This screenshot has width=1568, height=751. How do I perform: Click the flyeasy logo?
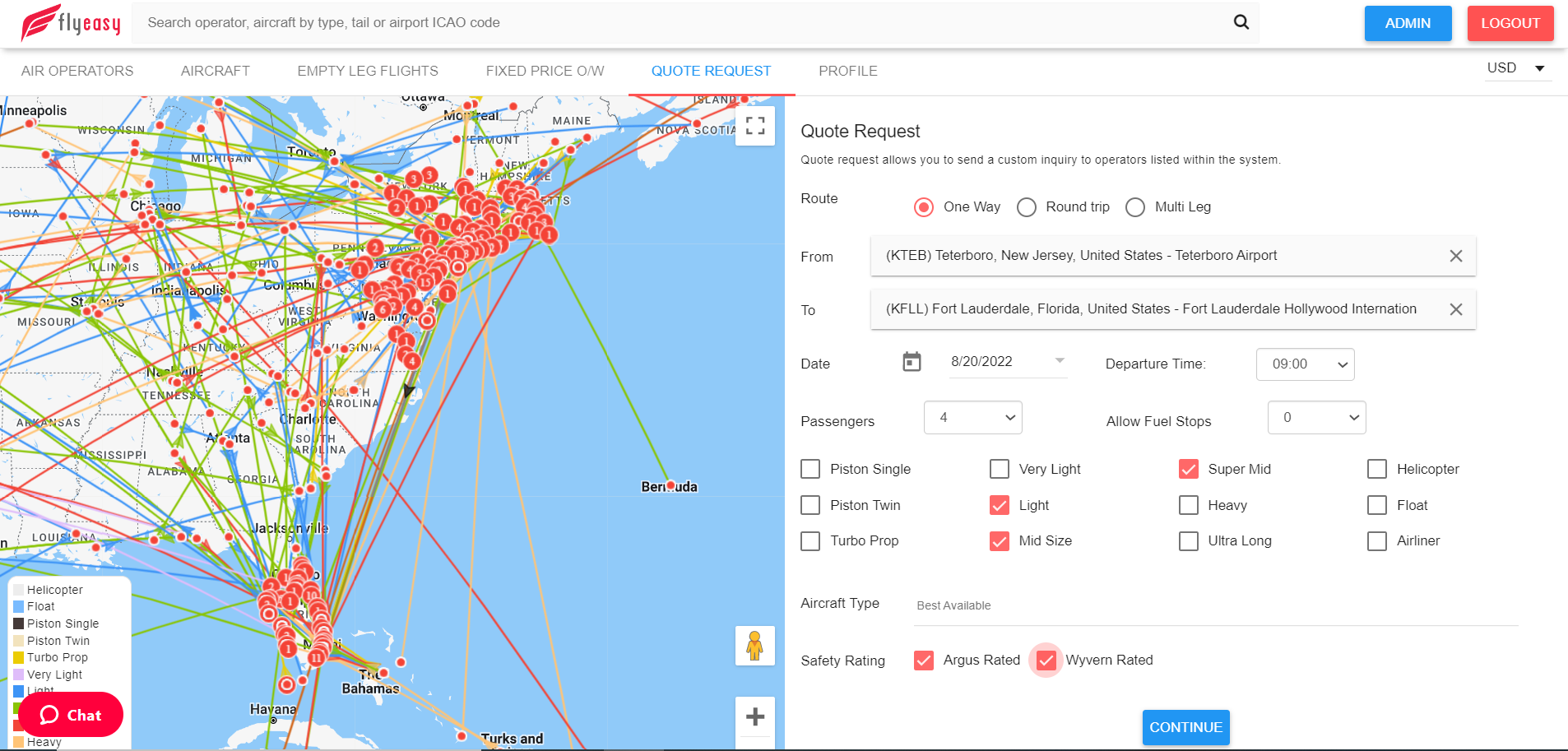(x=71, y=23)
